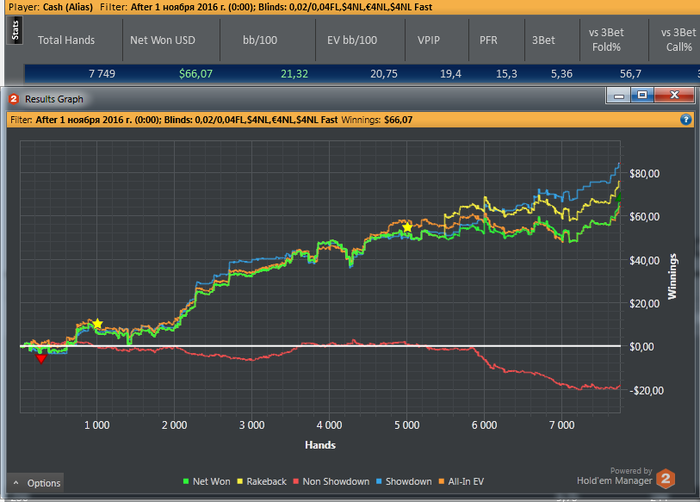The image size is (700, 502).
Task: Click the vs 3Bet Fold% column header
Action: (606, 40)
